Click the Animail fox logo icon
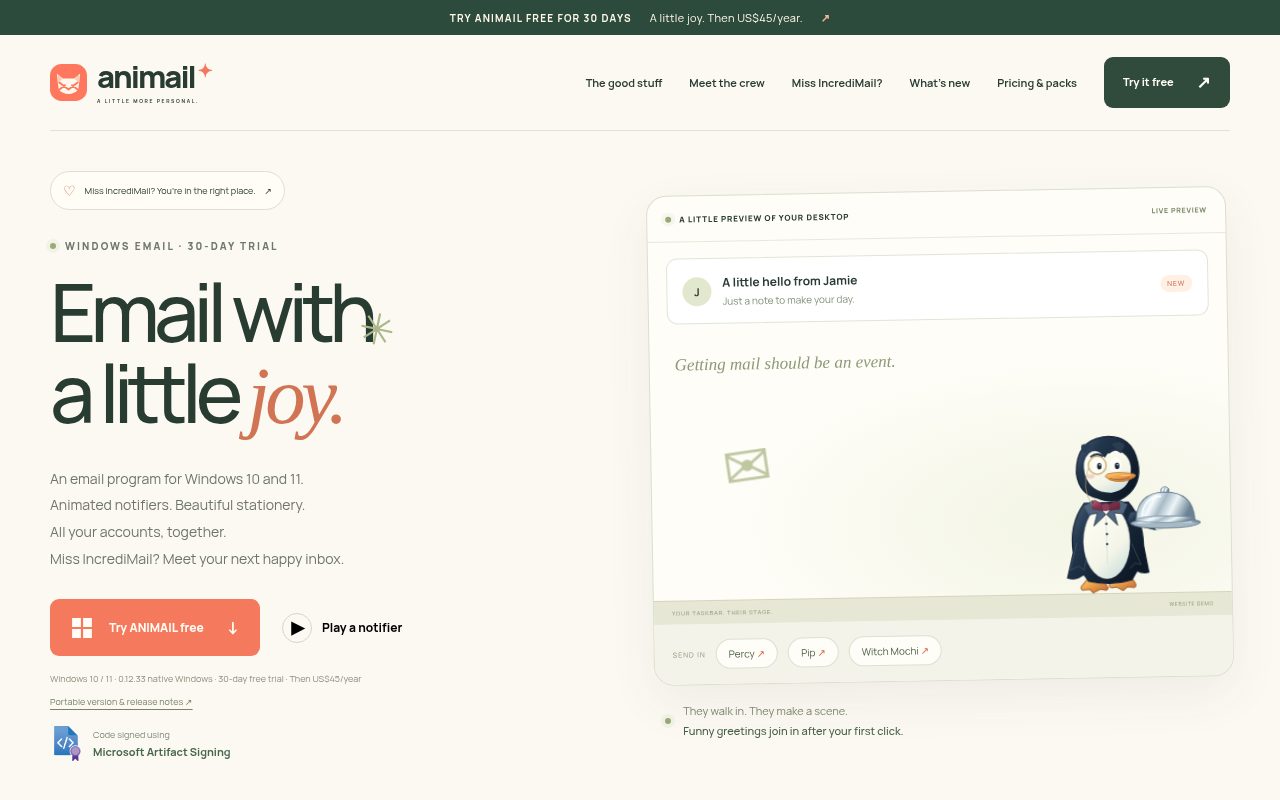Screen dimensions: 1280x800 68,82
